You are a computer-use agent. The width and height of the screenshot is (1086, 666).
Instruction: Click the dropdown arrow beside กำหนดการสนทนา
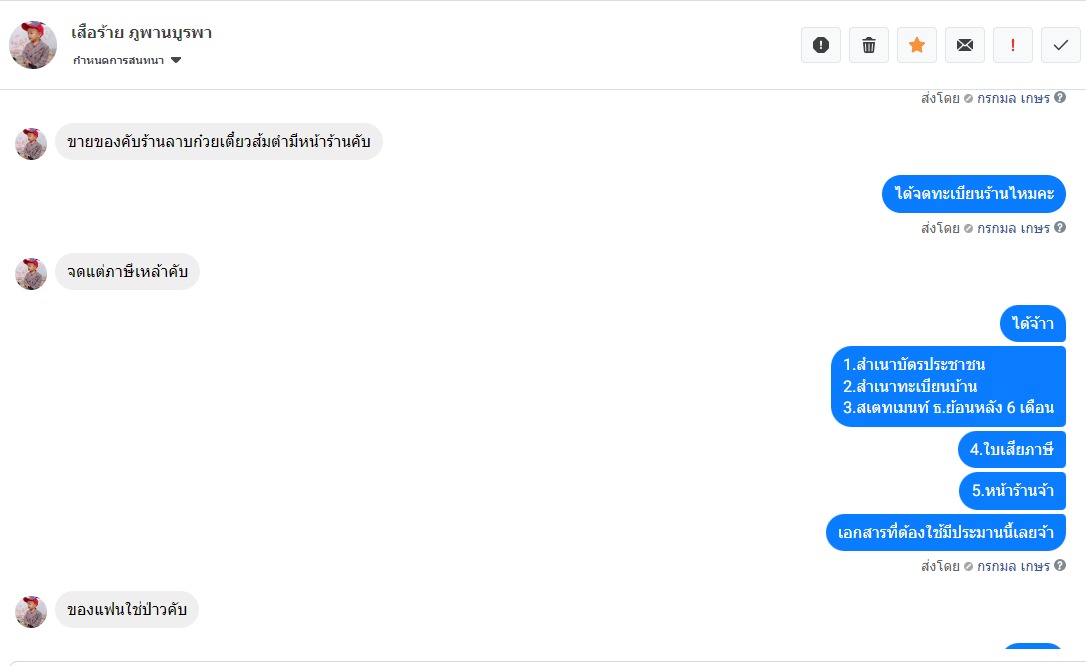coord(176,61)
